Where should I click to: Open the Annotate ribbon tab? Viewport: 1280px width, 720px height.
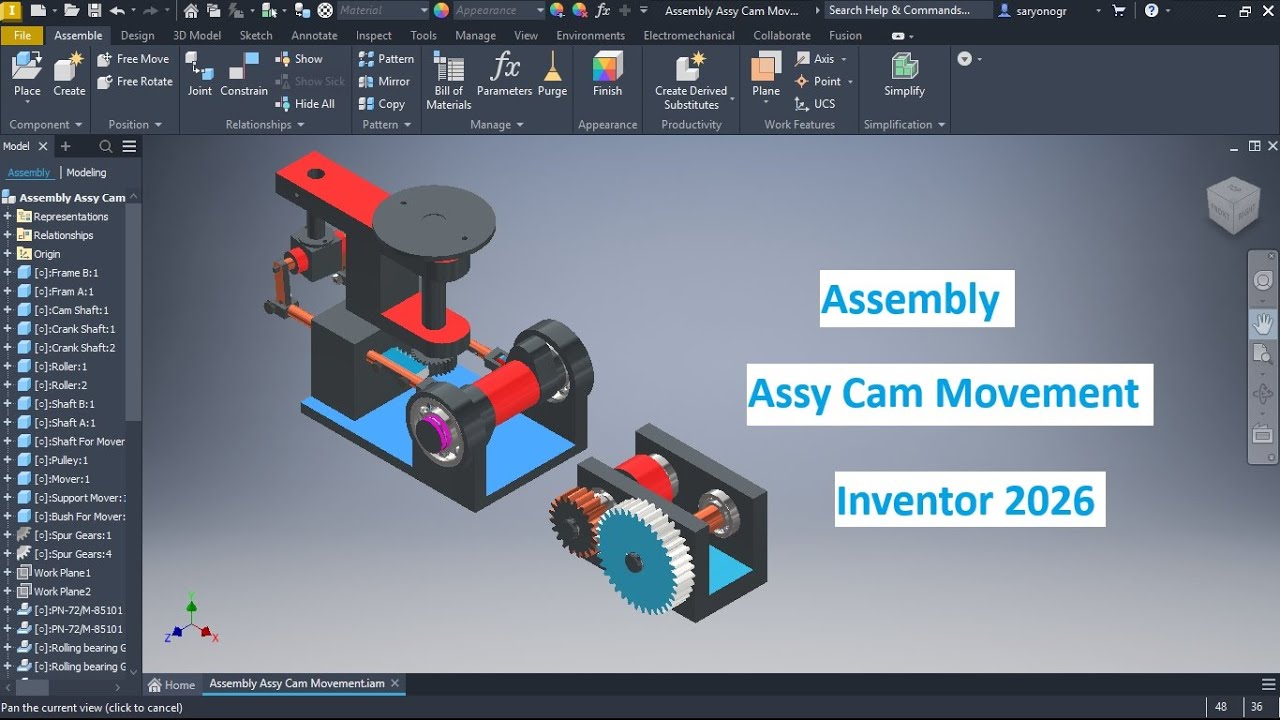[x=314, y=35]
